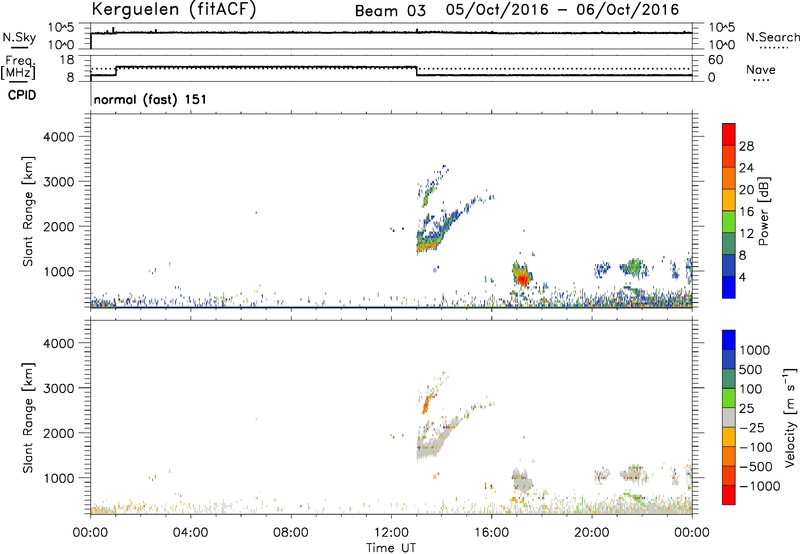
Task: Click the '16' tick on power color bar
Action: [746, 212]
